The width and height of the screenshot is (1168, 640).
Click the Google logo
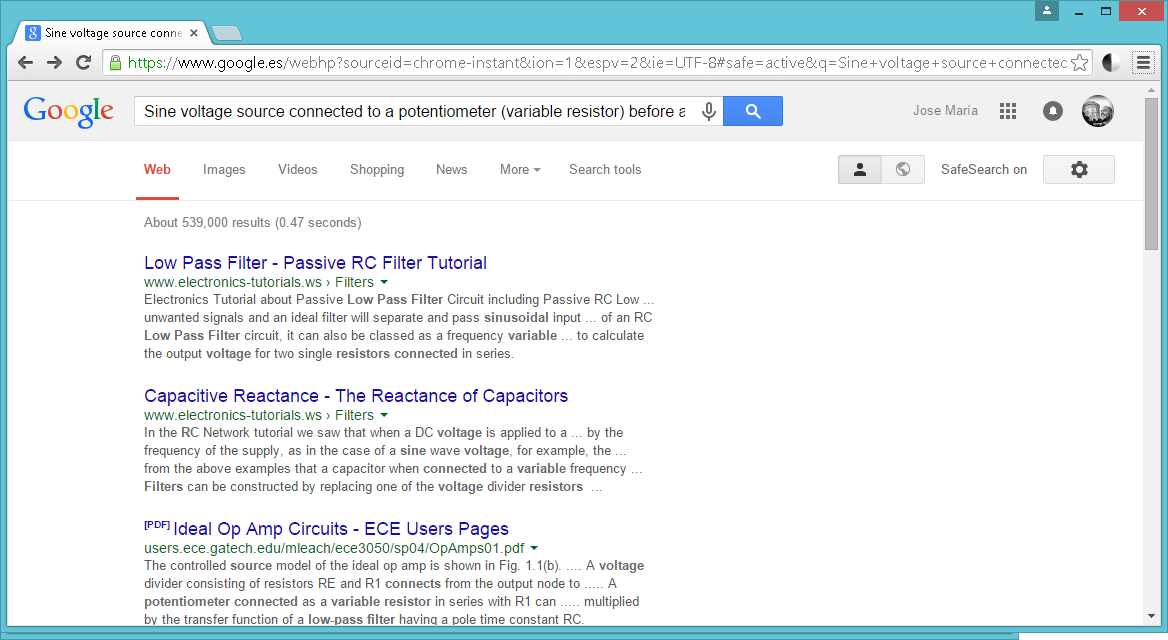[x=69, y=112]
